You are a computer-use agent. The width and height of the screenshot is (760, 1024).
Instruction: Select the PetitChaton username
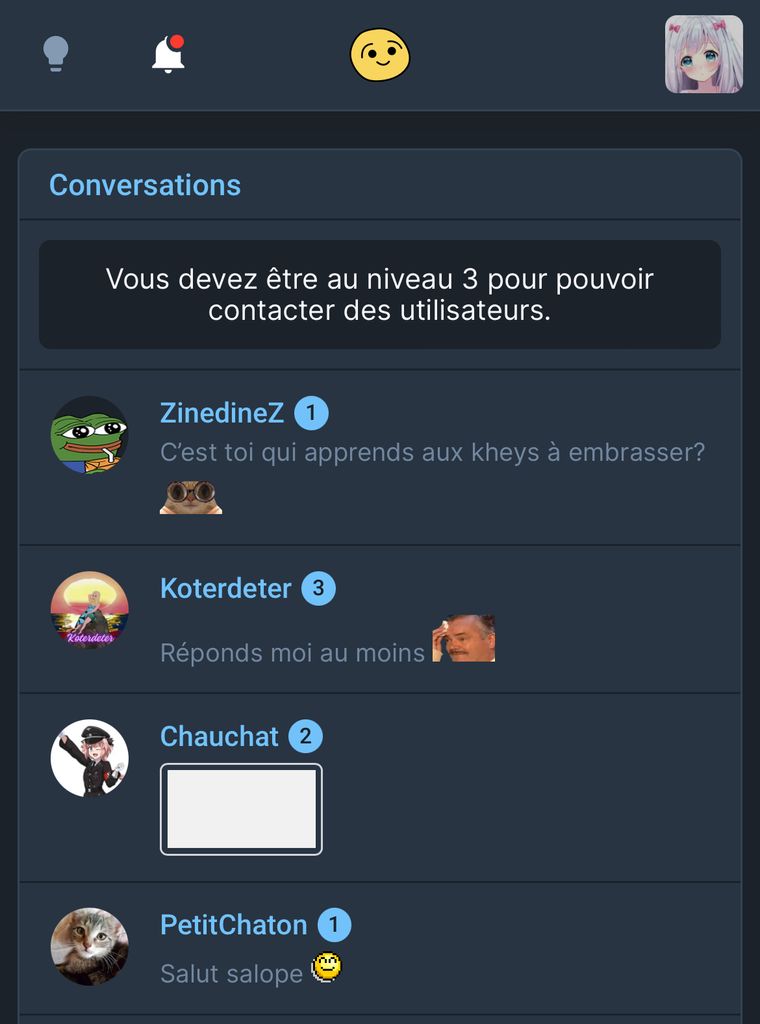coord(234,925)
